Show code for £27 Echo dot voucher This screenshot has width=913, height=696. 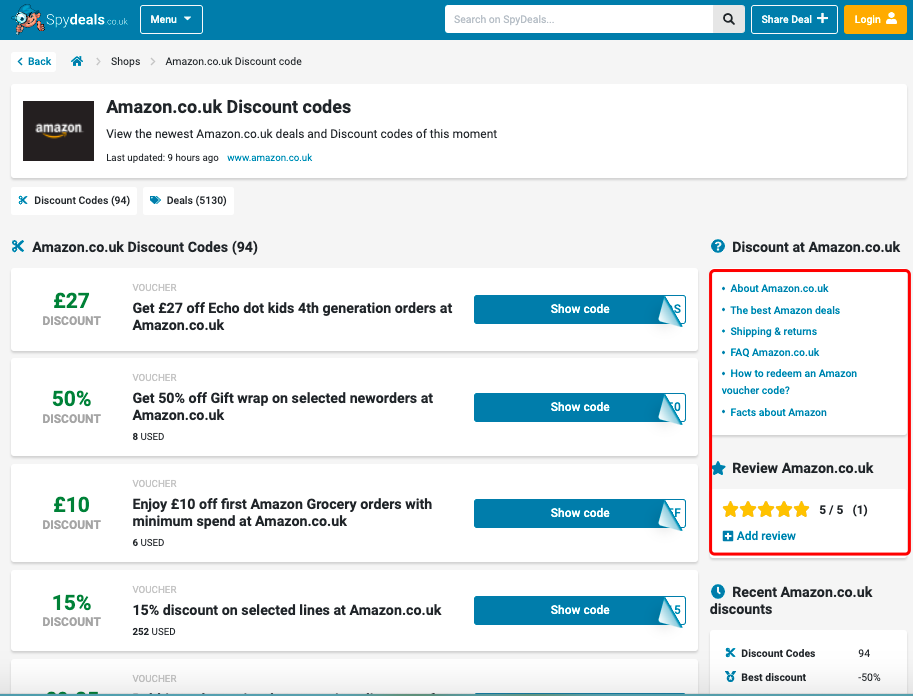(x=580, y=309)
